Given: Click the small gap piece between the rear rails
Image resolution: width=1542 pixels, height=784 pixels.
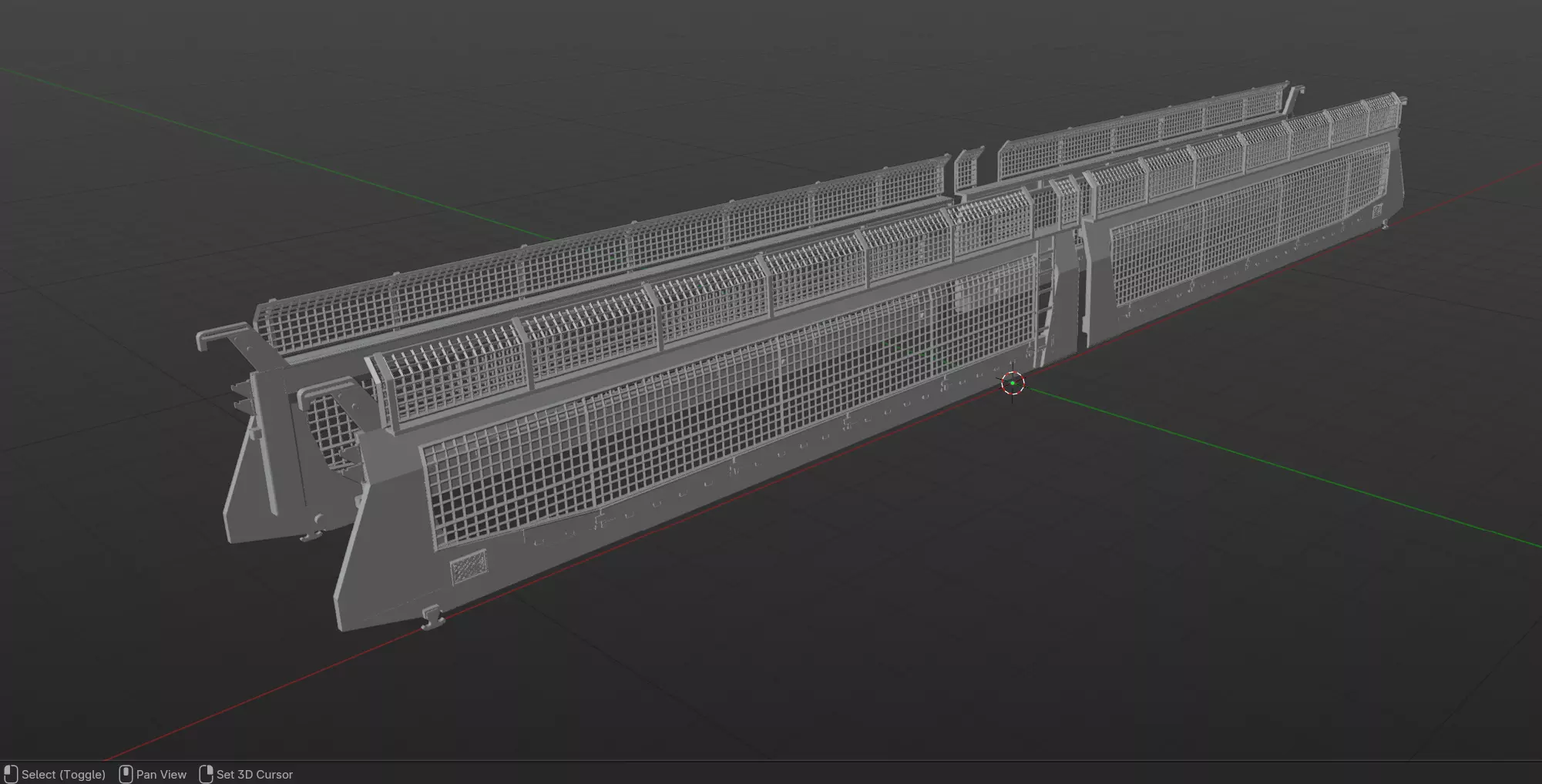Looking at the screenshot, I should (968, 168).
